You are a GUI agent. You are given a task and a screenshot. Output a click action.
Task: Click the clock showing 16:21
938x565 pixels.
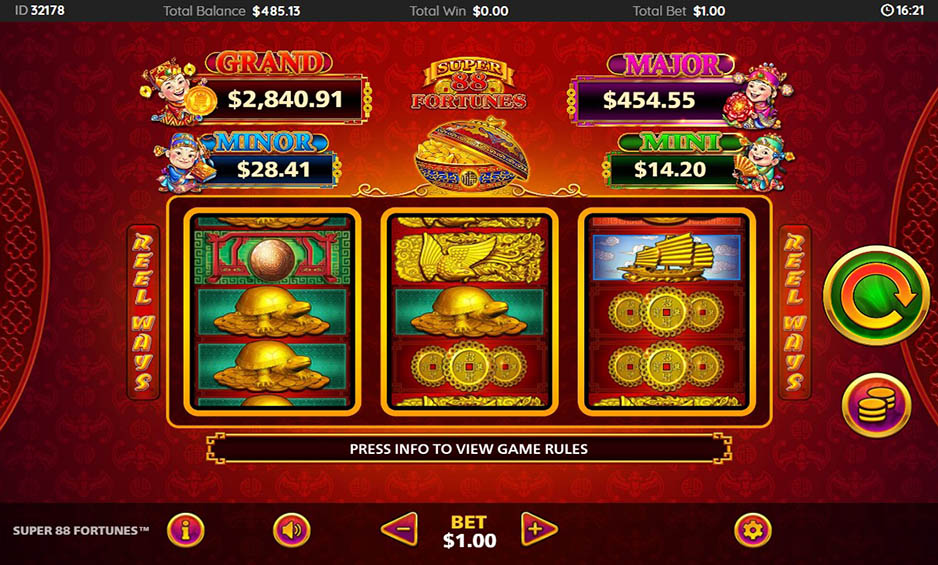[902, 11]
